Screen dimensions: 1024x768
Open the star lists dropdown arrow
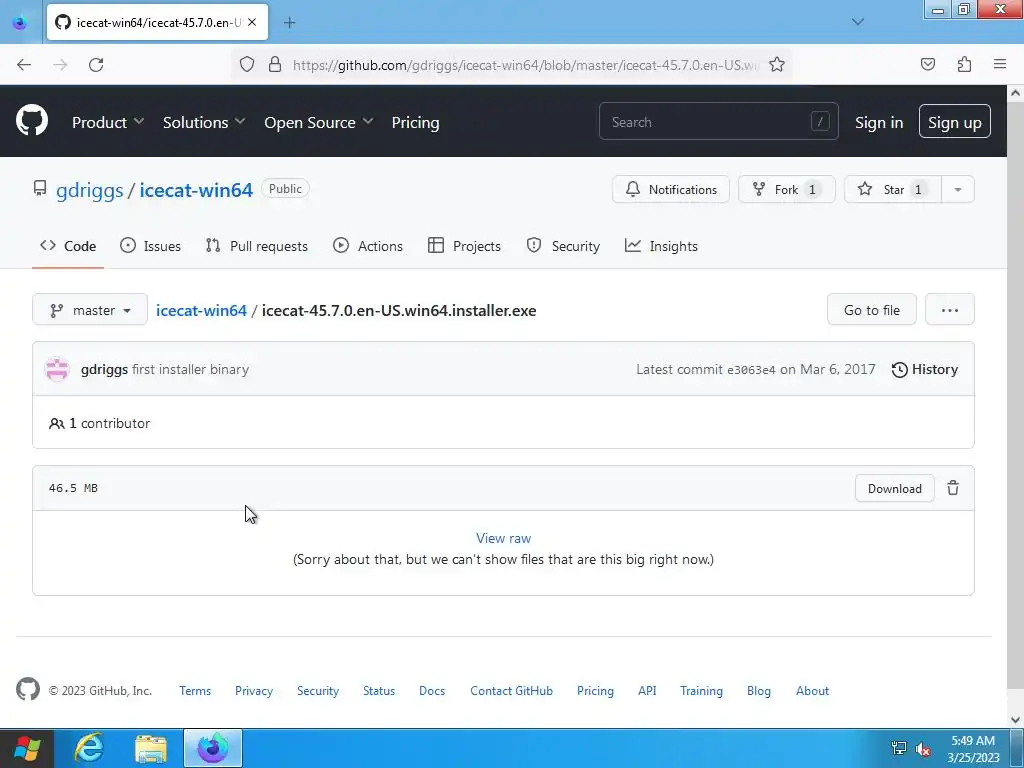(x=957, y=189)
